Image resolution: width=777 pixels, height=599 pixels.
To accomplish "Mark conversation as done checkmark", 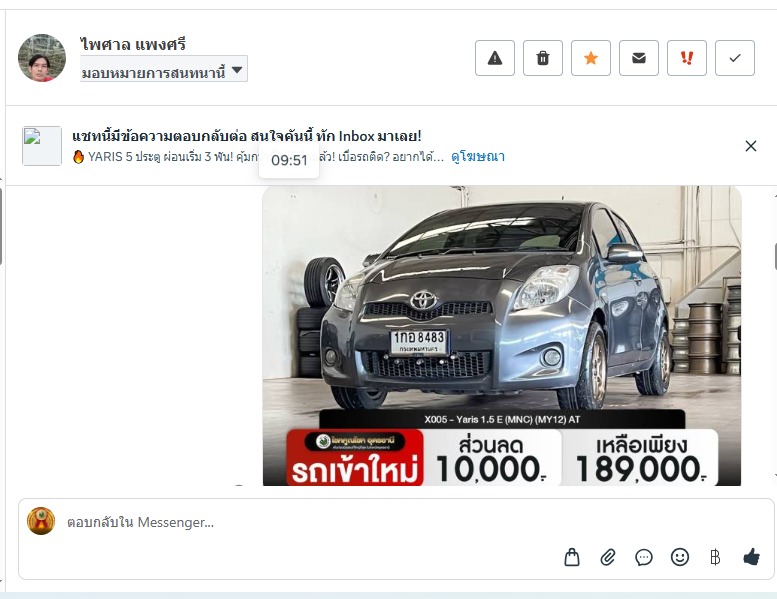I will (x=735, y=58).
